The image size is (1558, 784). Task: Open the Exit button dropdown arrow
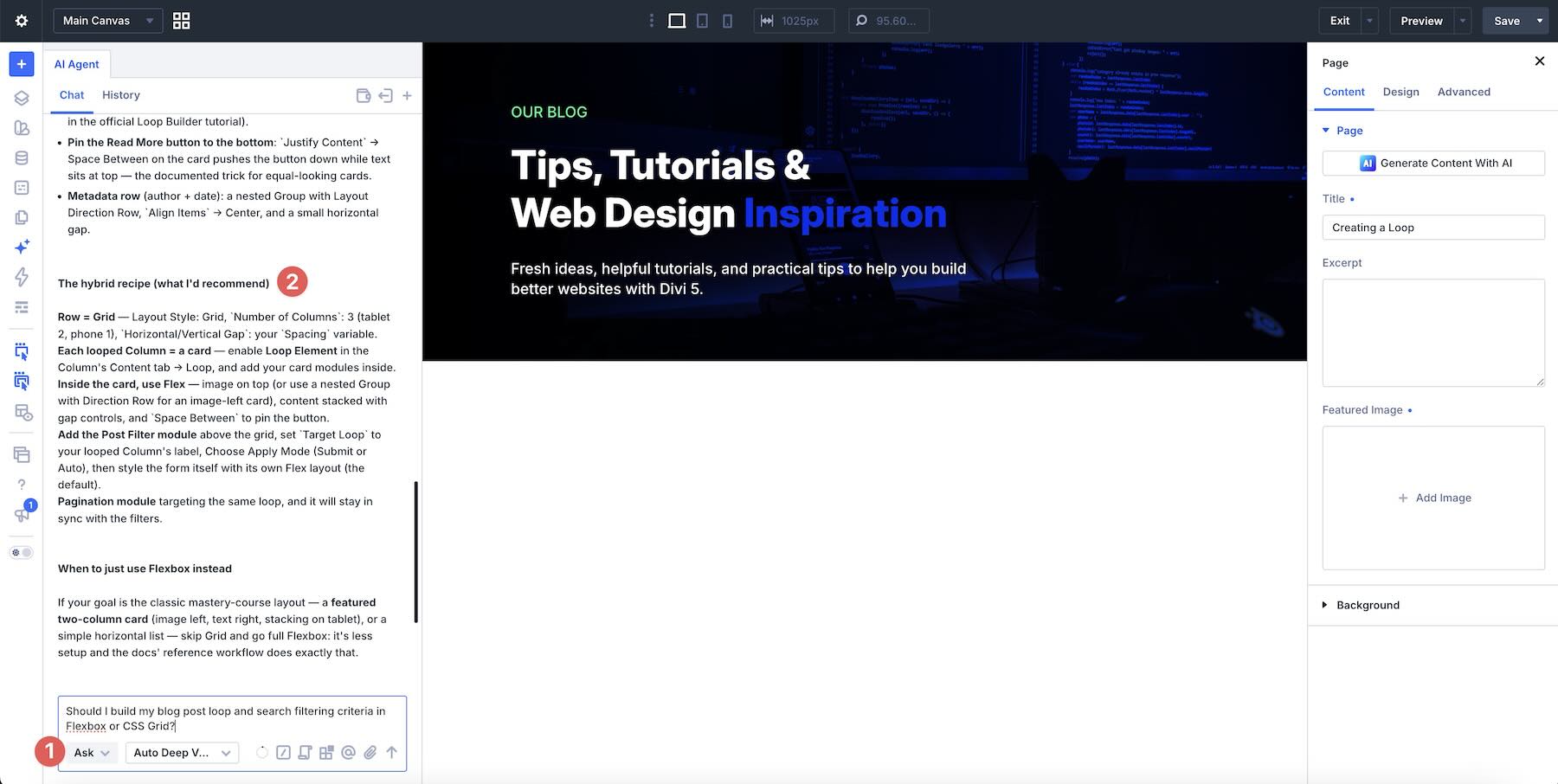1369,21
